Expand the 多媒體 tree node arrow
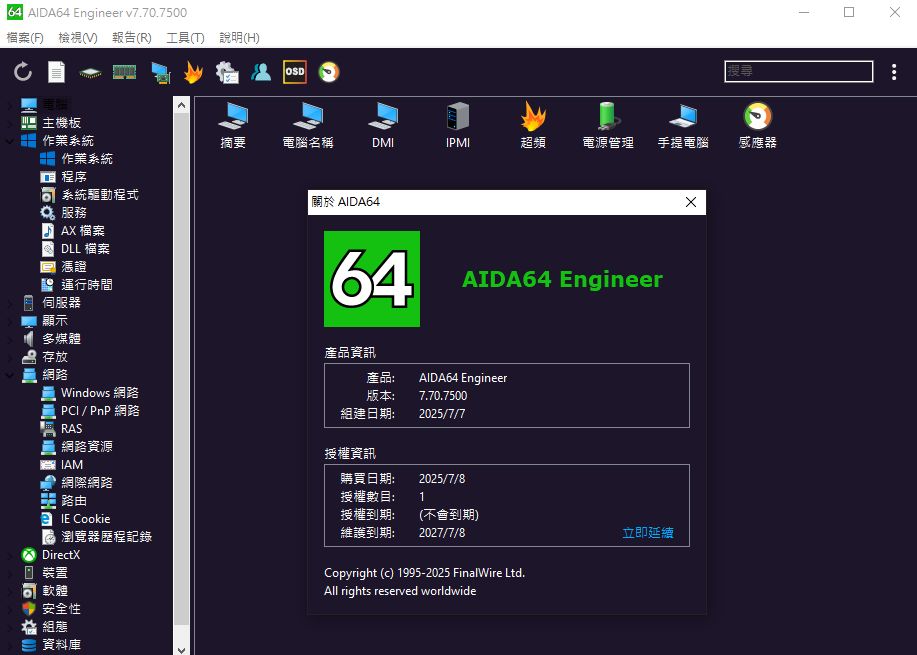 pos(9,339)
